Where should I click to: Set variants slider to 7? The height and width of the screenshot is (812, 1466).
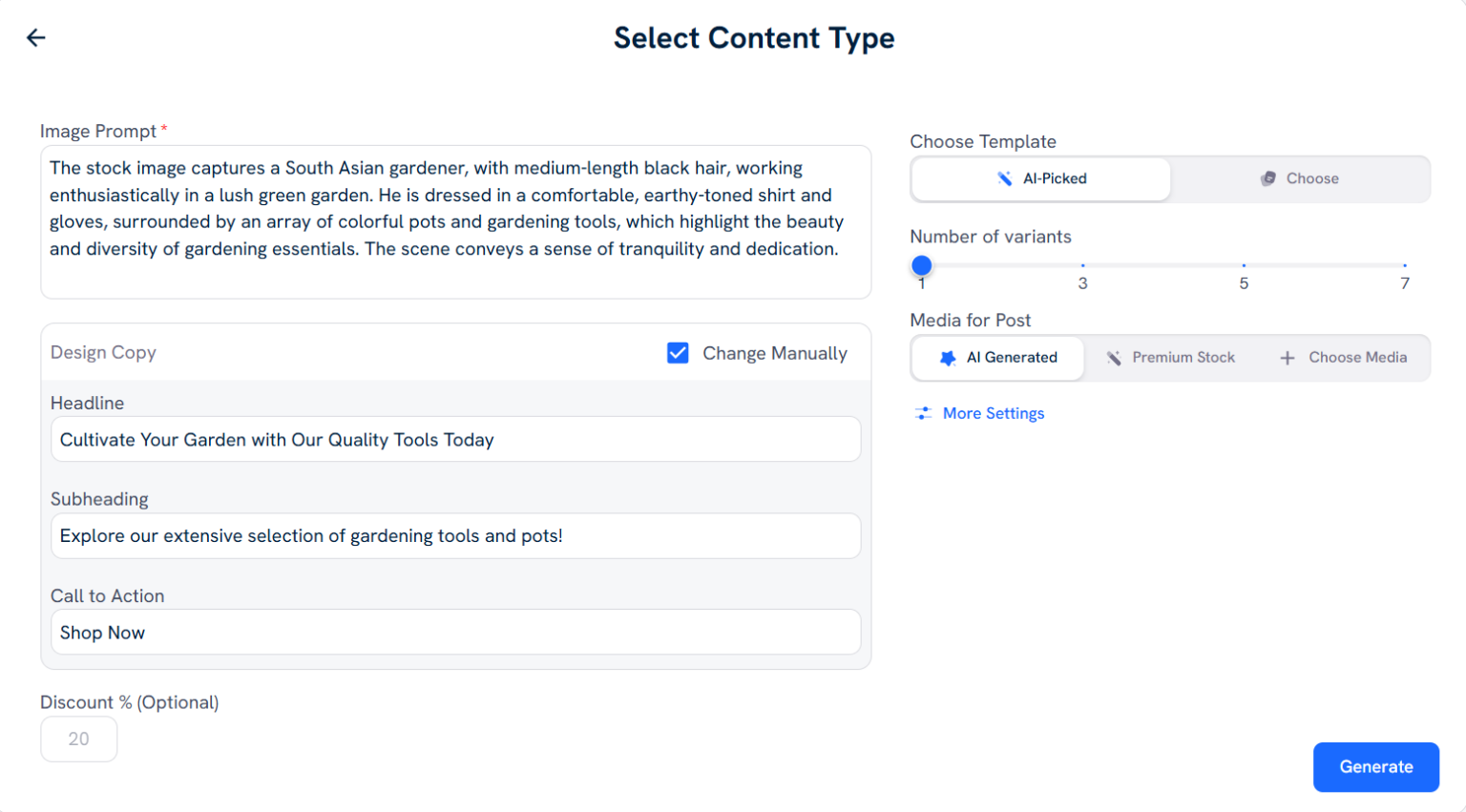coord(1405,265)
